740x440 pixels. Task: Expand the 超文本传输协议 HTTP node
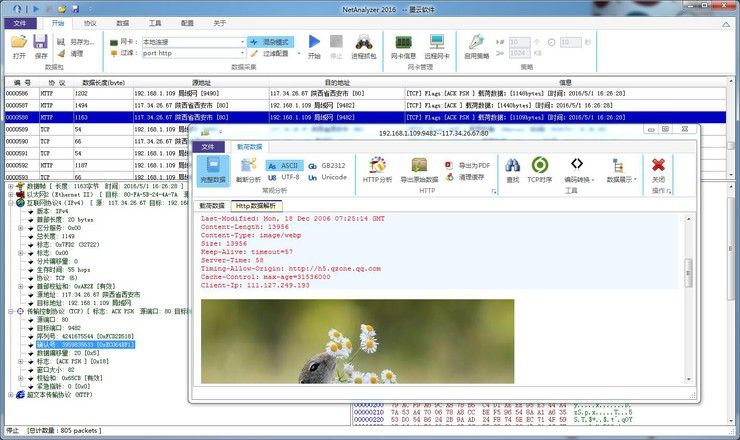click(x=11, y=395)
